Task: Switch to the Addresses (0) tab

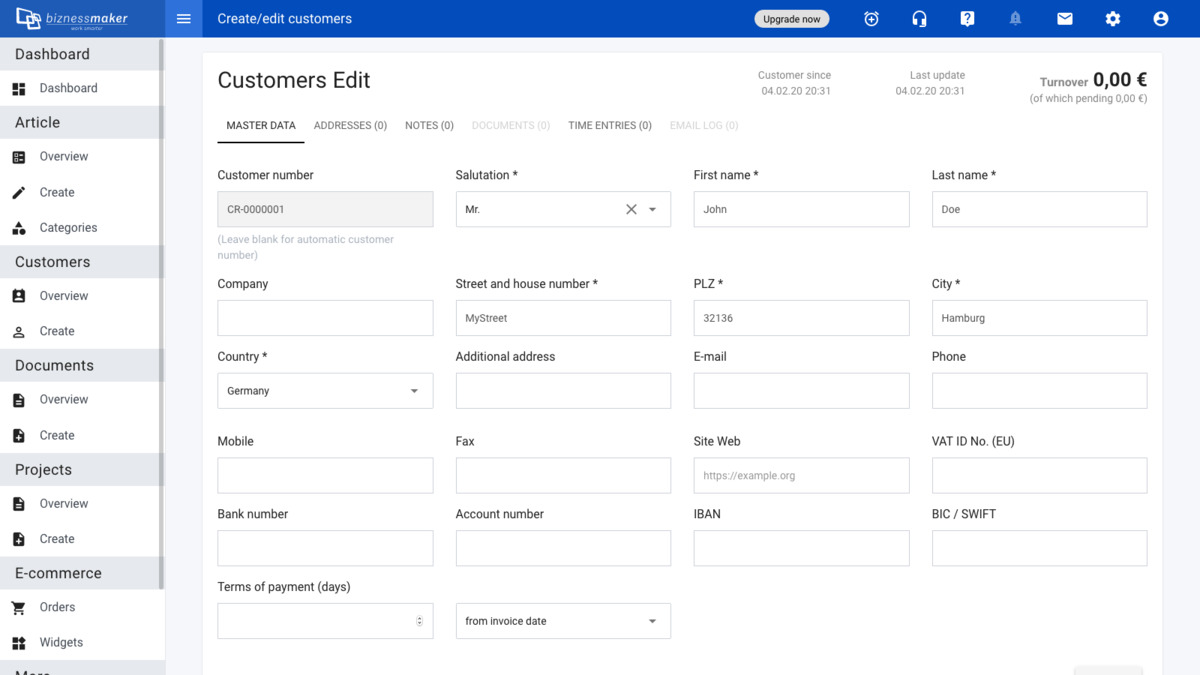Action: tap(350, 126)
